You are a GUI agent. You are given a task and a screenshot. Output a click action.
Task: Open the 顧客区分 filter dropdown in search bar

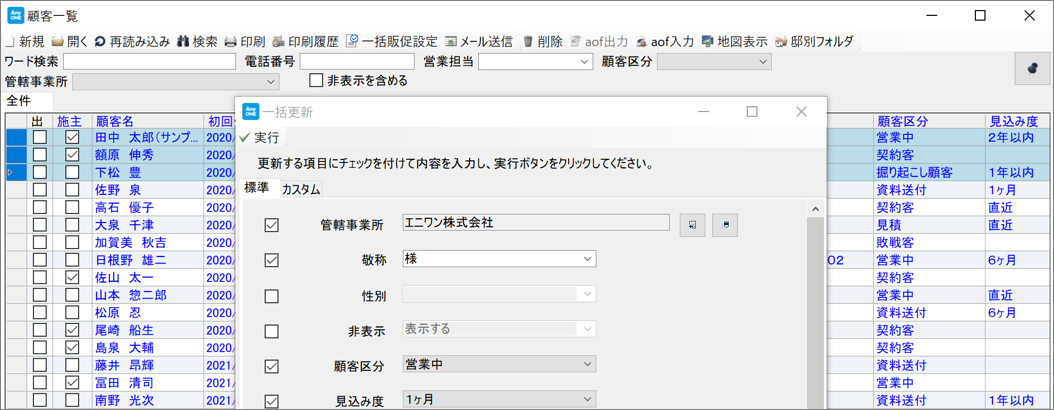point(763,62)
